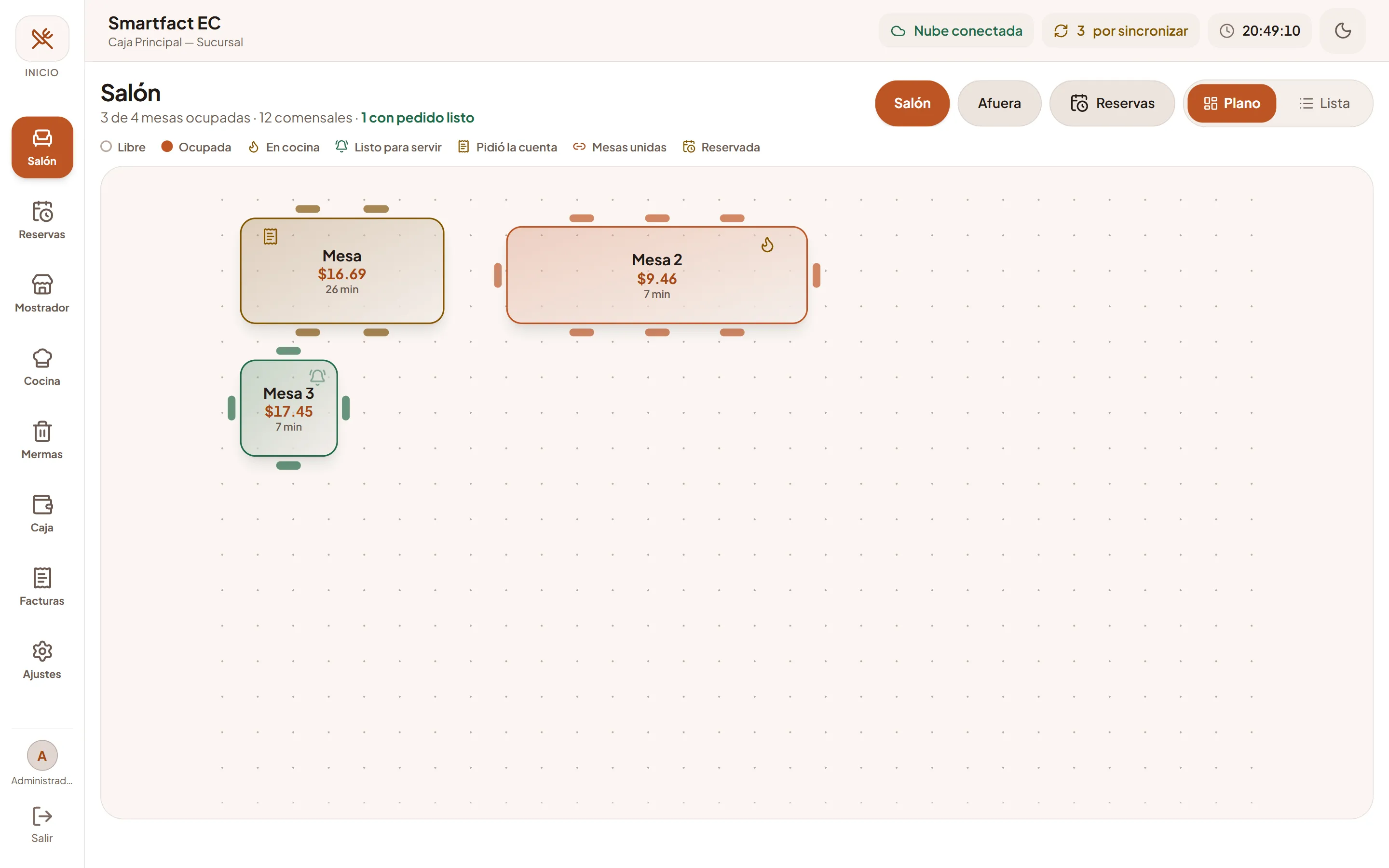Image resolution: width=1389 pixels, height=868 pixels.
Task: Click the $17.45 total on Mesa 3
Action: pos(289,412)
